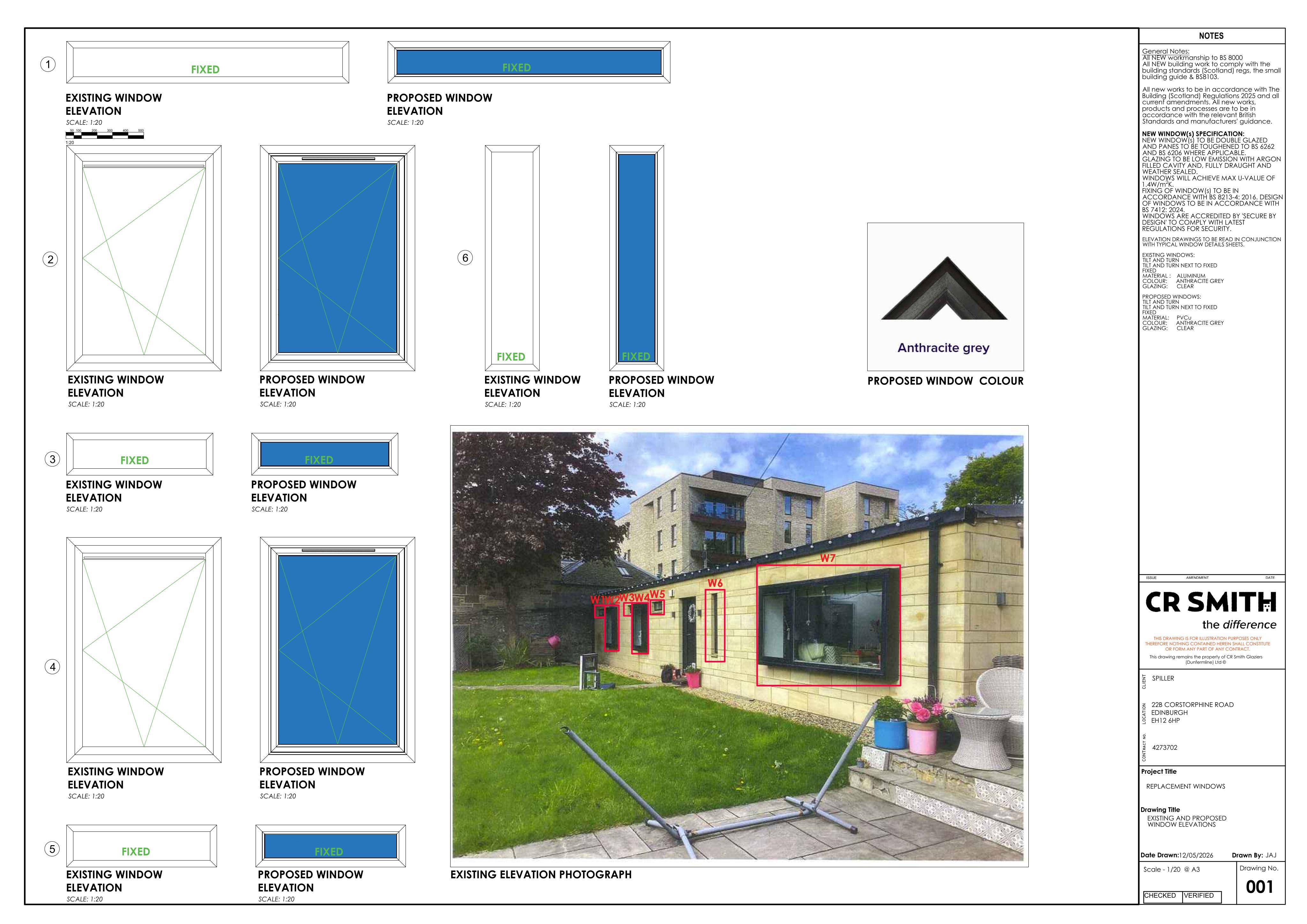Click the VERIFIED box in title block

pos(1201,896)
